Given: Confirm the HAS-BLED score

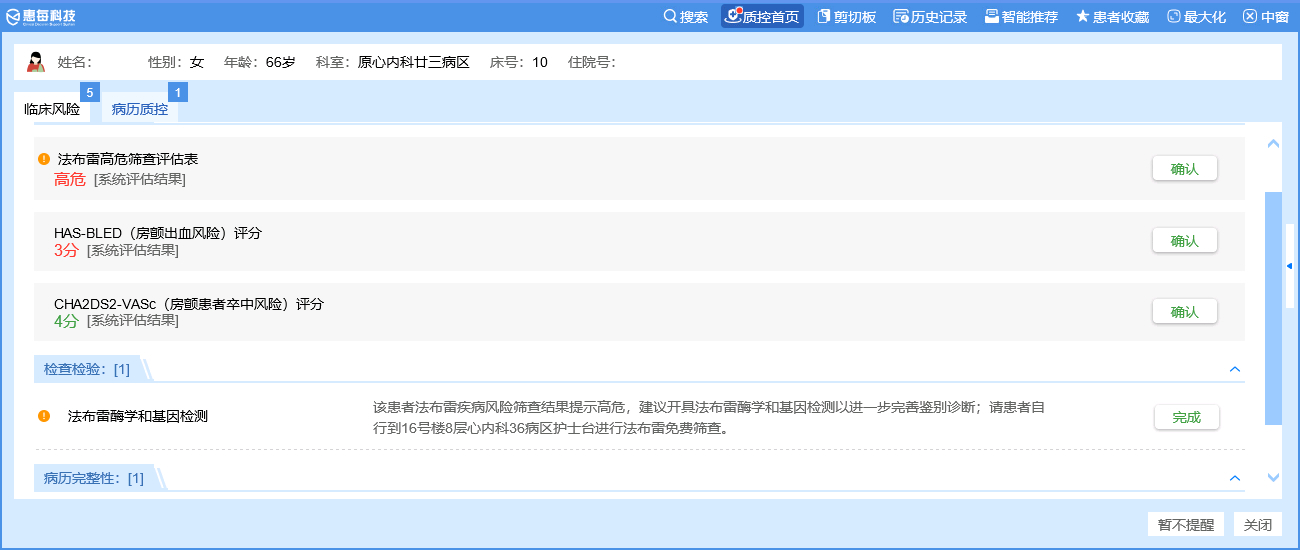Looking at the screenshot, I should [x=1184, y=241].
